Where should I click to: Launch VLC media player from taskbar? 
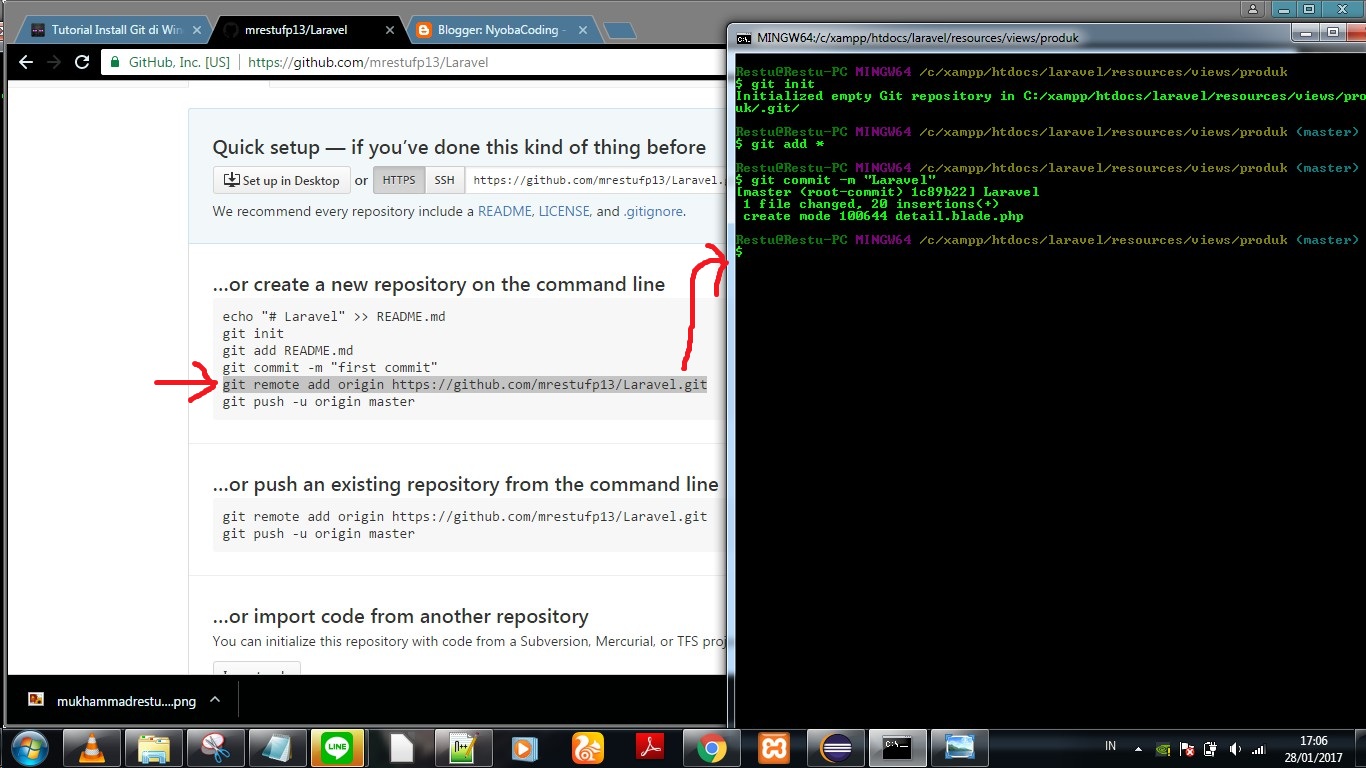point(92,747)
